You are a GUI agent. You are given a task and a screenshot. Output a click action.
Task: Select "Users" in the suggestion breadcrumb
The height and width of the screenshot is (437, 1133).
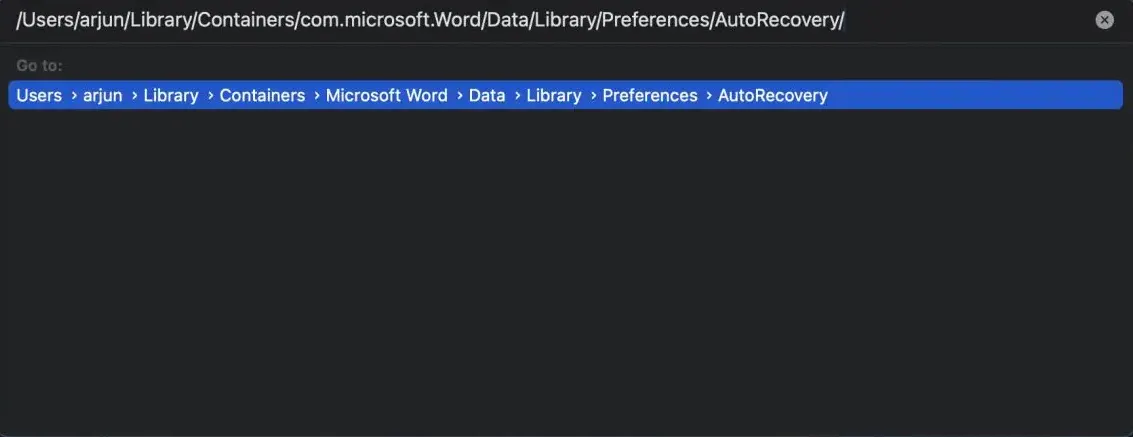pos(39,96)
